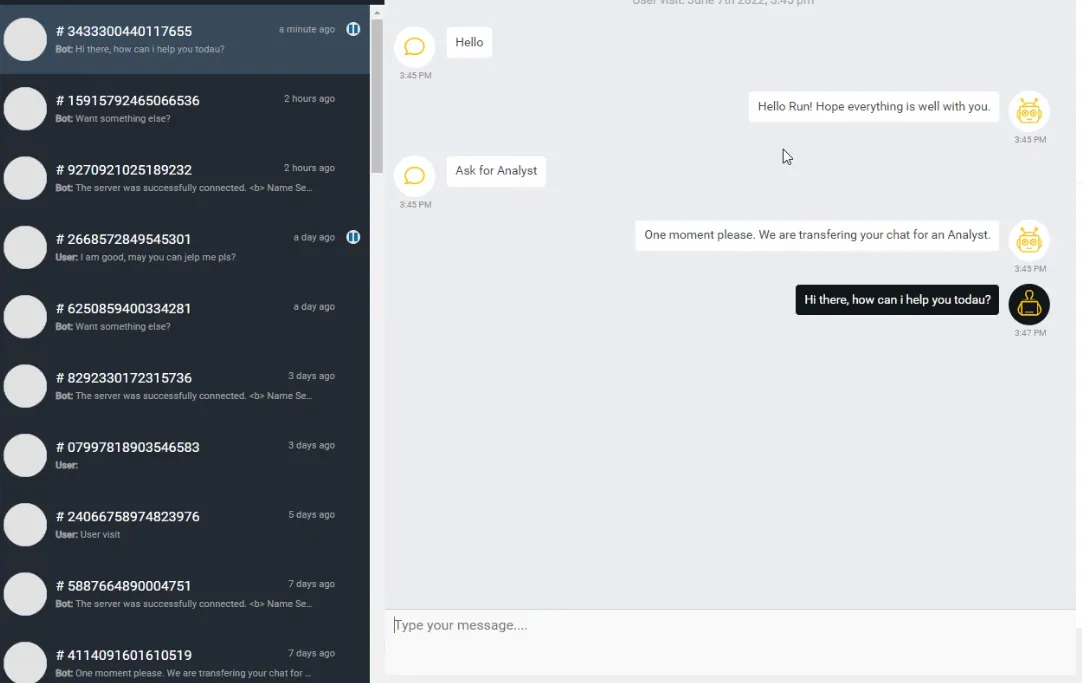Click the user chat-bubble avatar next to Hello

click(x=414, y=47)
